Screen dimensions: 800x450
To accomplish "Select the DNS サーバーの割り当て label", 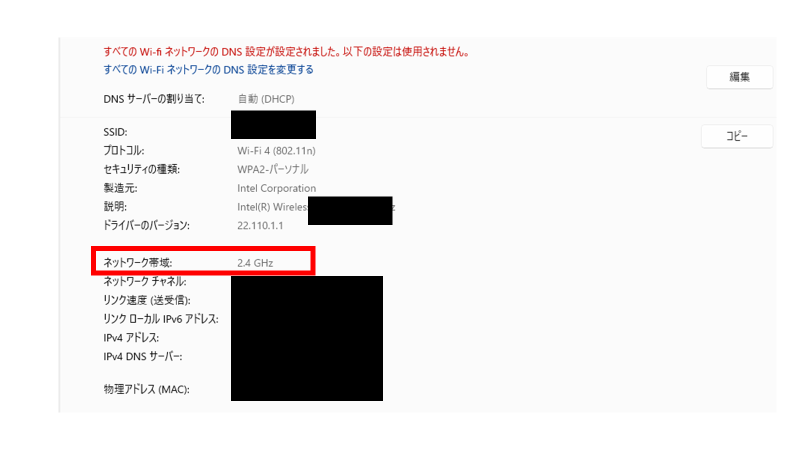I will [x=154, y=99].
